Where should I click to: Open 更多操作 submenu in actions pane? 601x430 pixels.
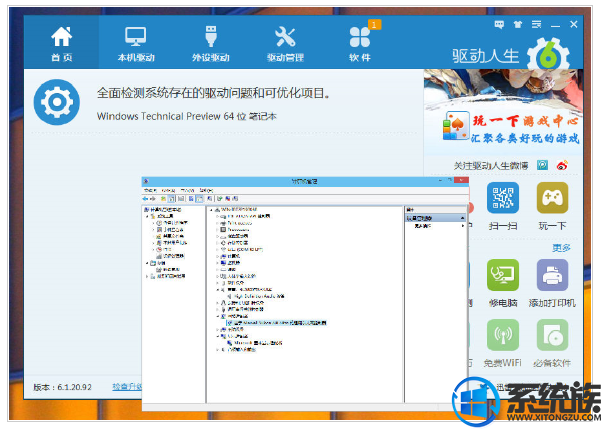[x=437, y=226]
